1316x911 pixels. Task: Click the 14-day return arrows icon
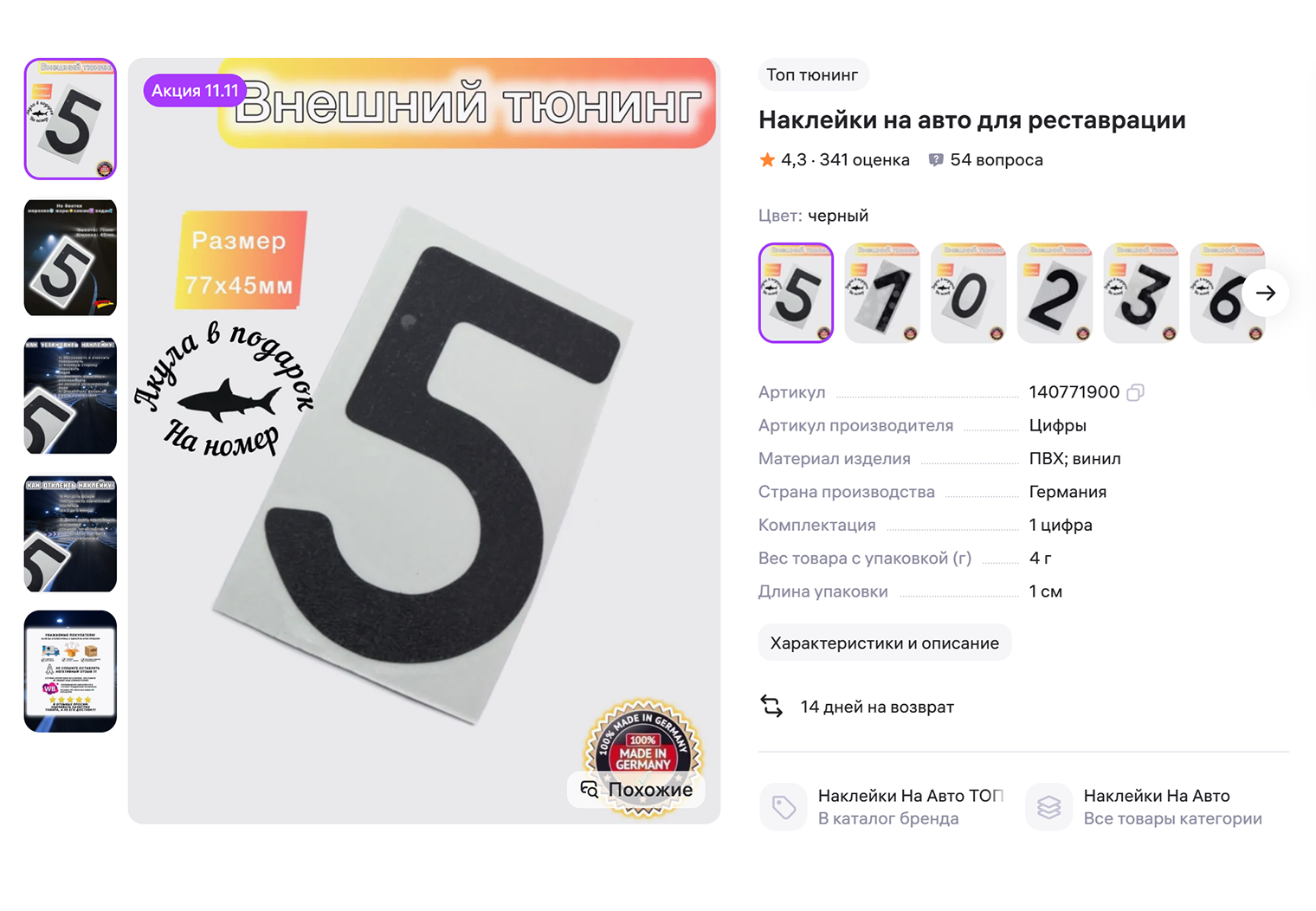[x=771, y=707]
